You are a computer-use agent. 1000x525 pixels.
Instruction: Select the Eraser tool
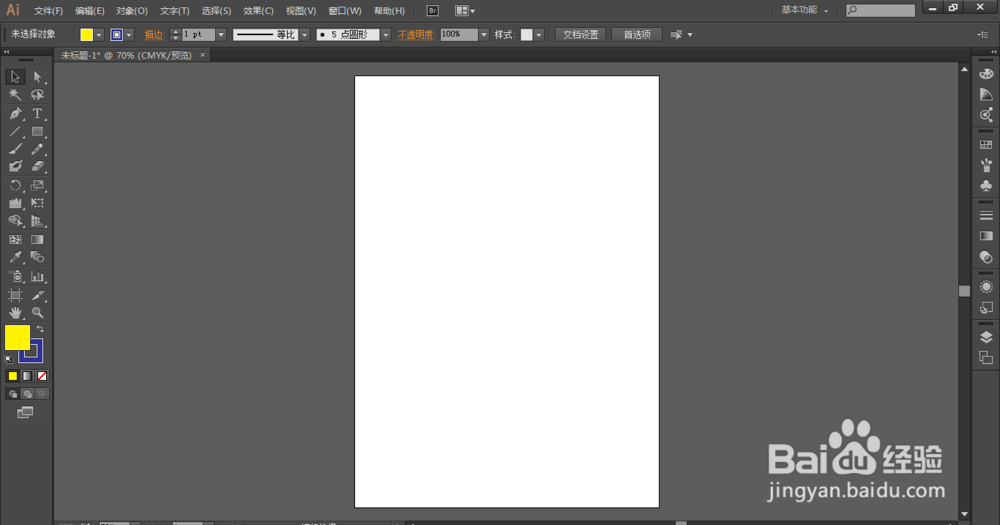37,166
